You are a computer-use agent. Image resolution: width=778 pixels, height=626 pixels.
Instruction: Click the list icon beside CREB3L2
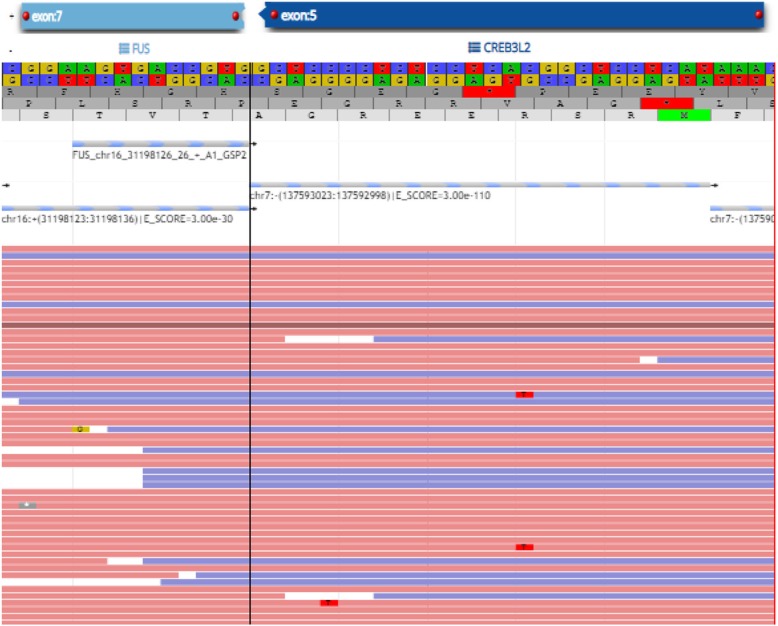tap(475, 47)
